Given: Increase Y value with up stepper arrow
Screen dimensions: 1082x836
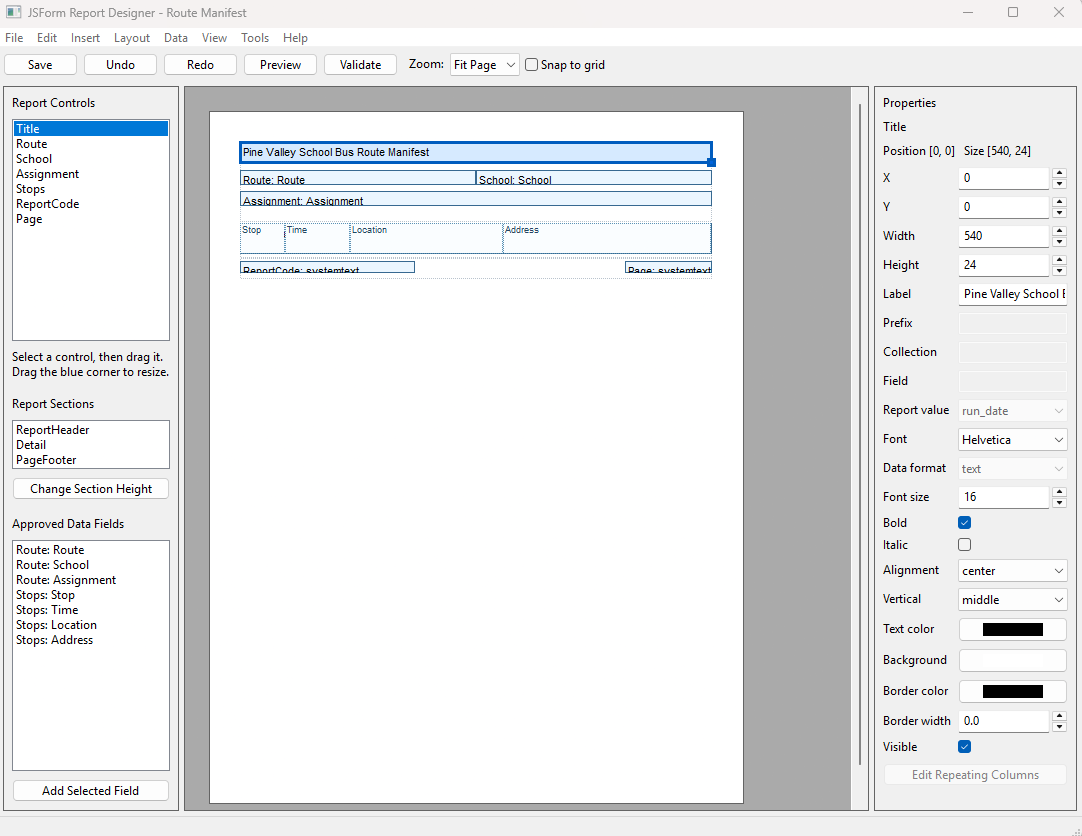Looking at the screenshot, I should tap(1059, 202).
